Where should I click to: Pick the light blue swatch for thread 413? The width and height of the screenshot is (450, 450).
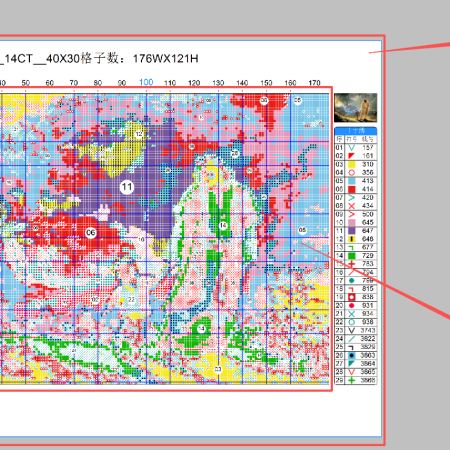[x=351, y=181]
